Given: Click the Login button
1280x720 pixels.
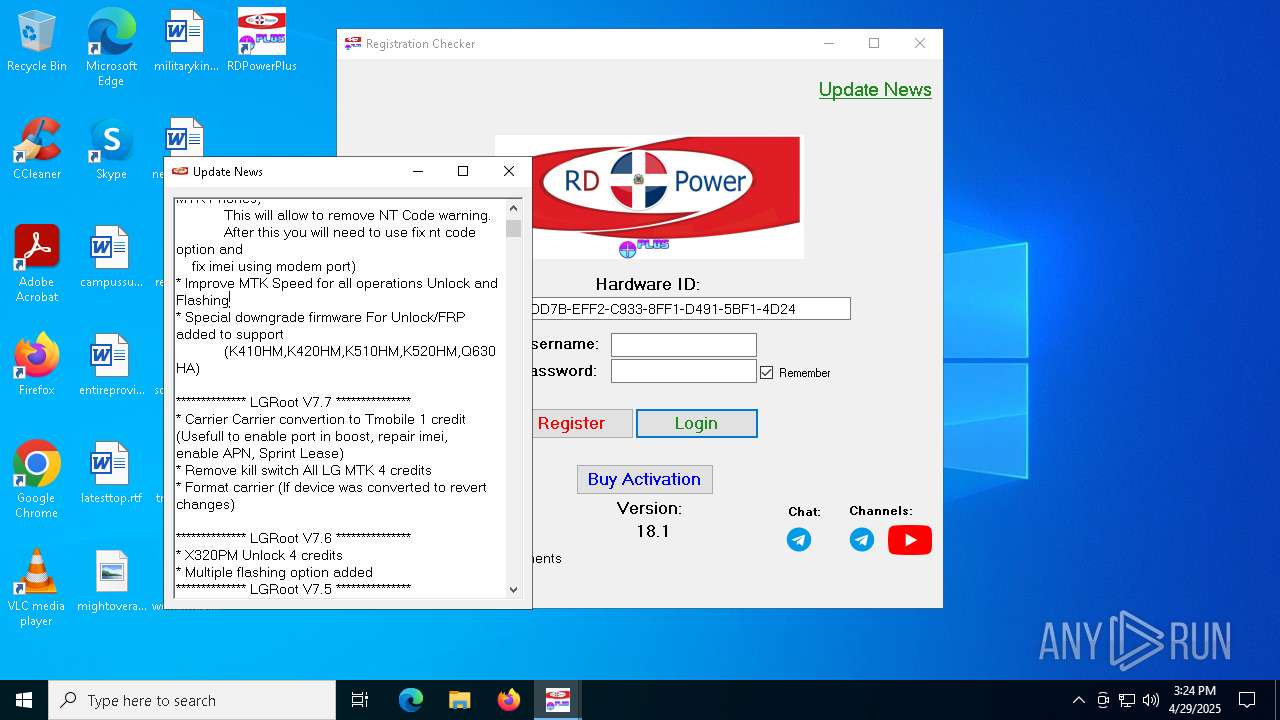Looking at the screenshot, I should tap(696, 423).
